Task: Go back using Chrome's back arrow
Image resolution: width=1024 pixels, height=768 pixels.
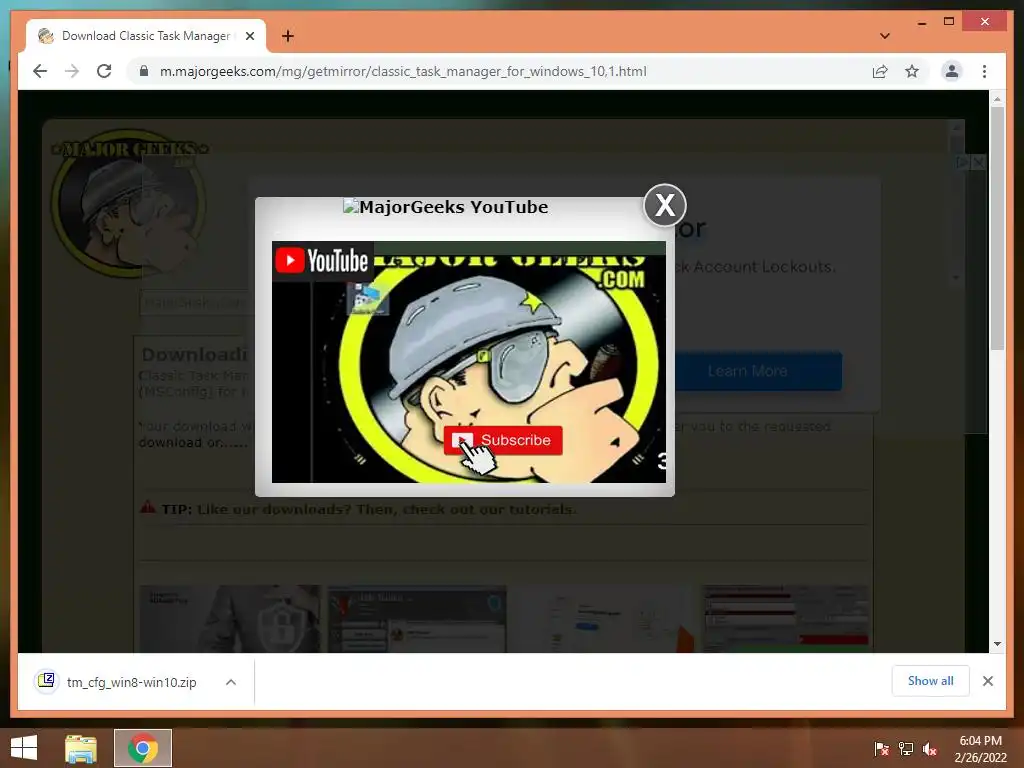Action: pyautogui.click(x=40, y=71)
